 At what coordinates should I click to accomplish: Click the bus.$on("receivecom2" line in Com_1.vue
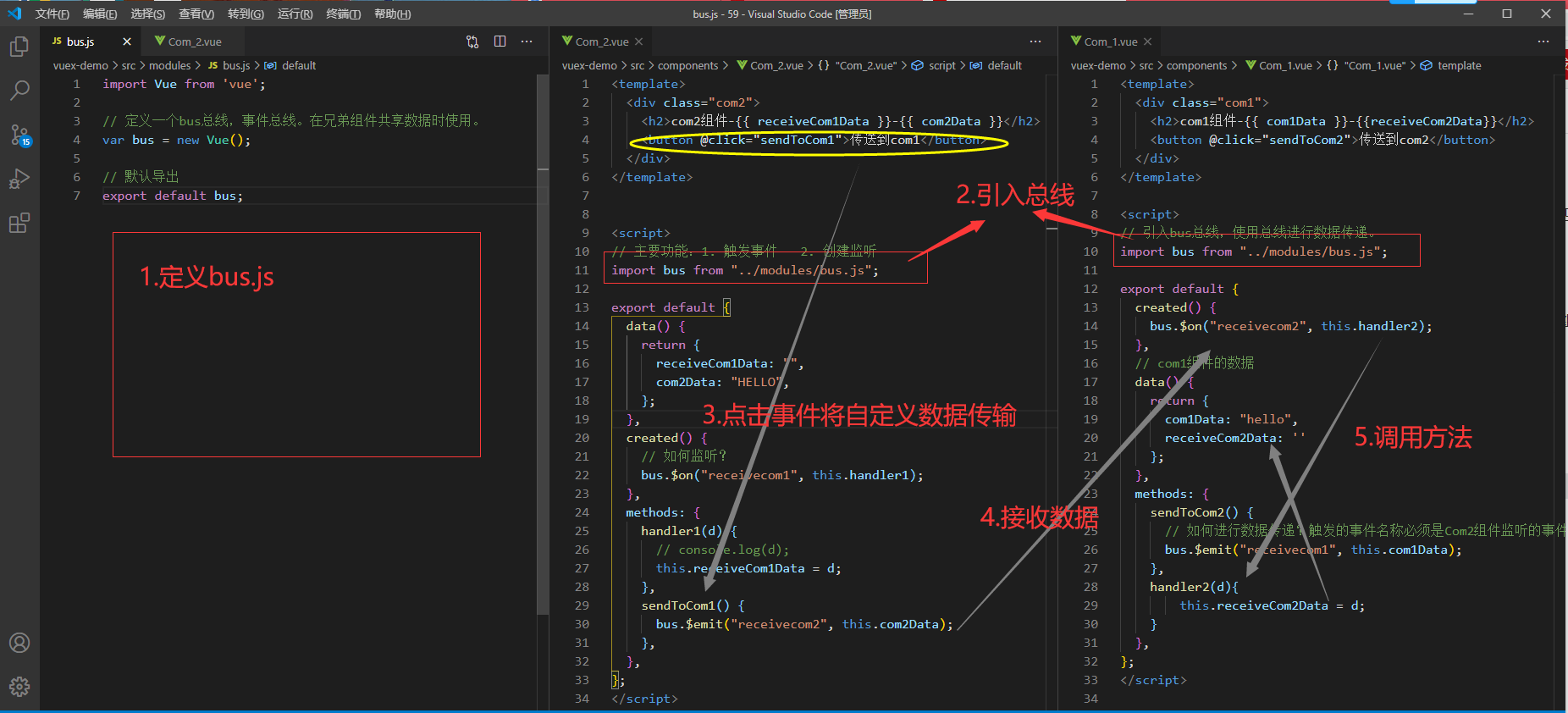click(1291, 326)
